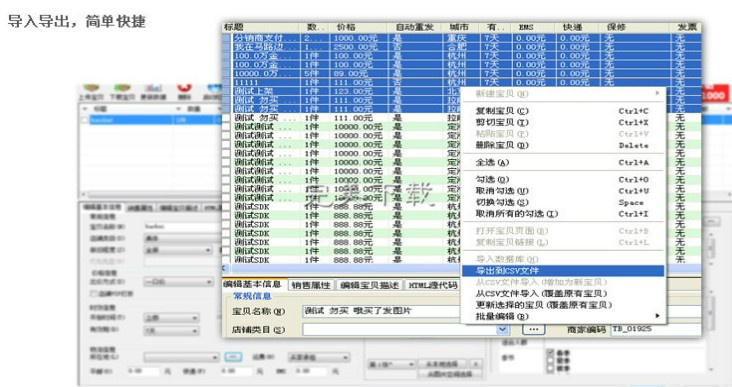Switch to the 编辑基本信息 tab in front window
The image size is (732, 387).
253,284
